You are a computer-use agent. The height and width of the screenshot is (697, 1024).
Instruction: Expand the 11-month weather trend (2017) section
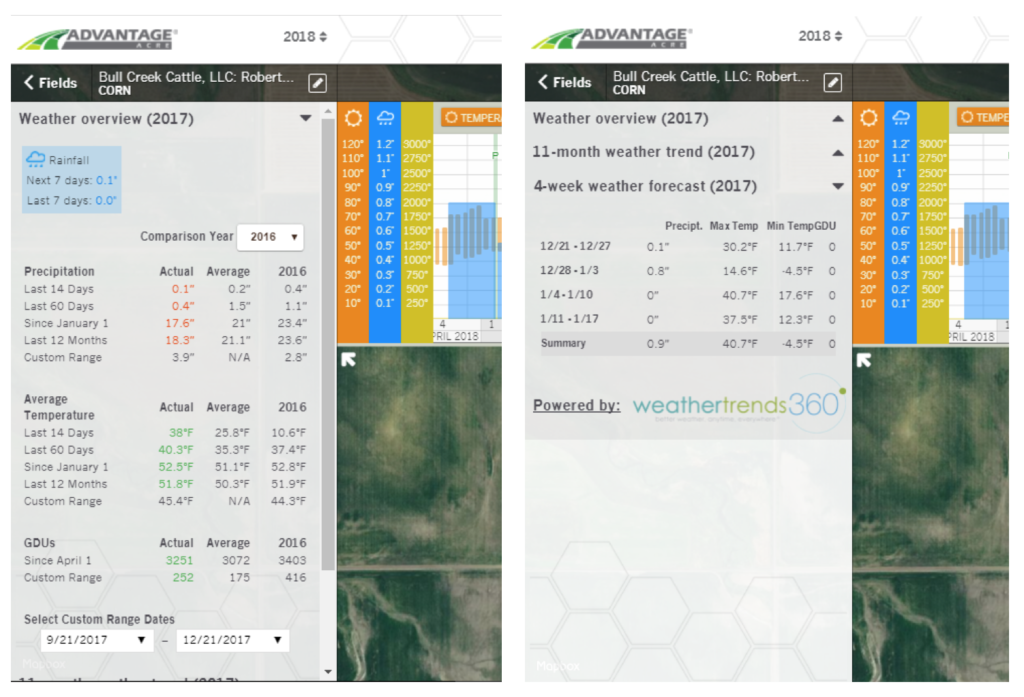tap(838, 153)
